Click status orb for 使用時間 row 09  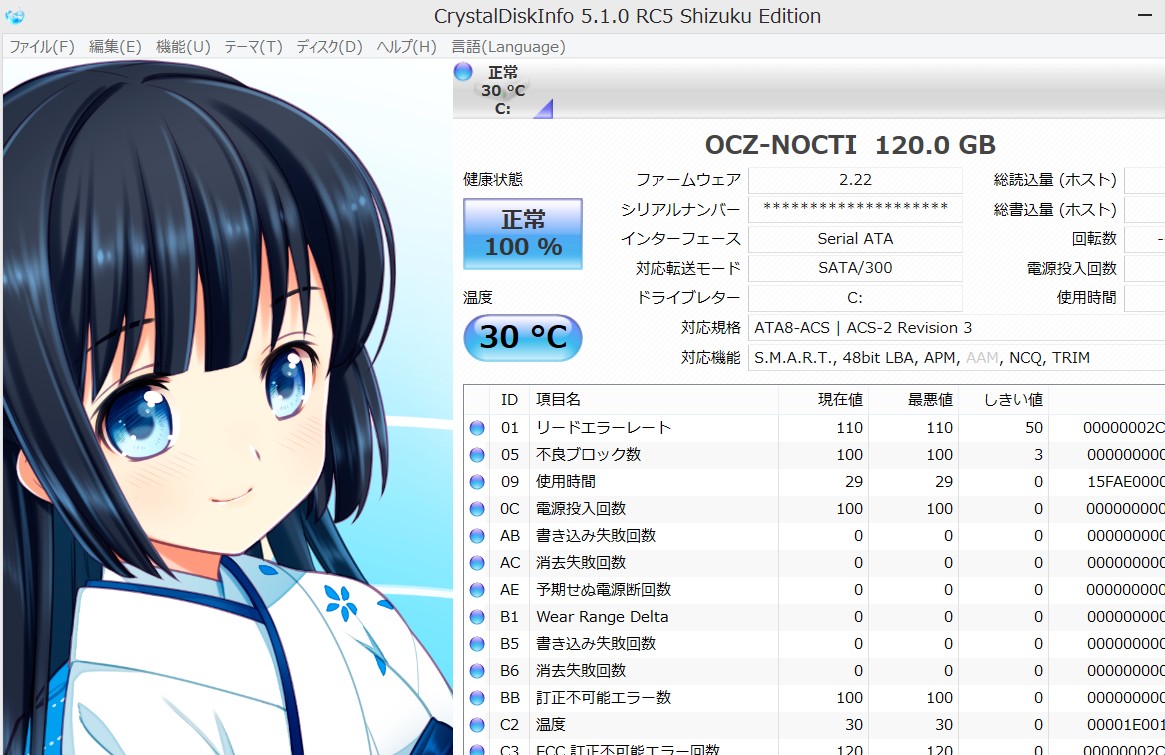(477, 482)
